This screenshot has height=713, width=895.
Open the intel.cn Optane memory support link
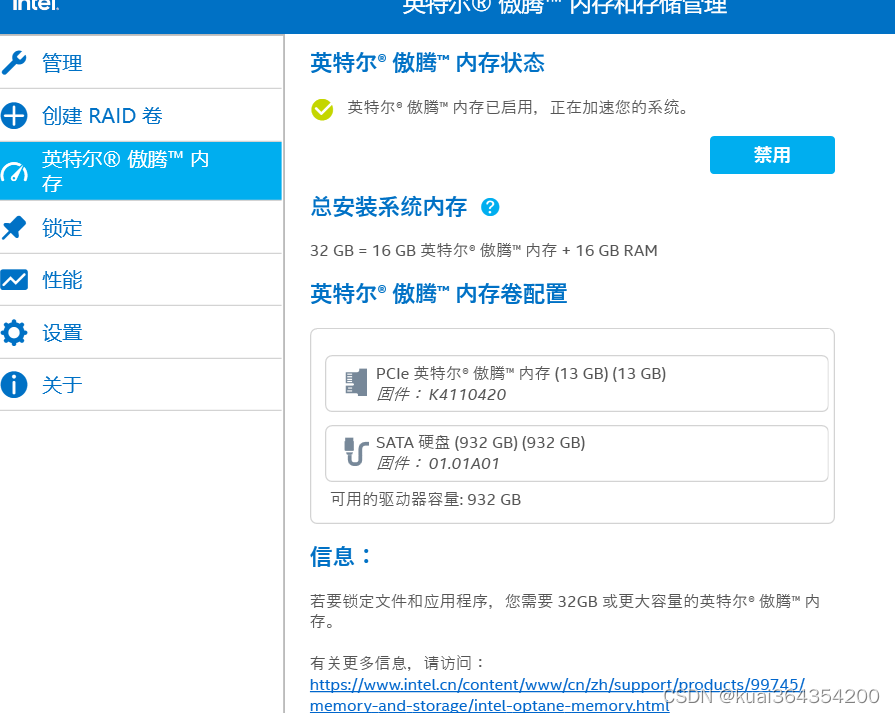557,695
